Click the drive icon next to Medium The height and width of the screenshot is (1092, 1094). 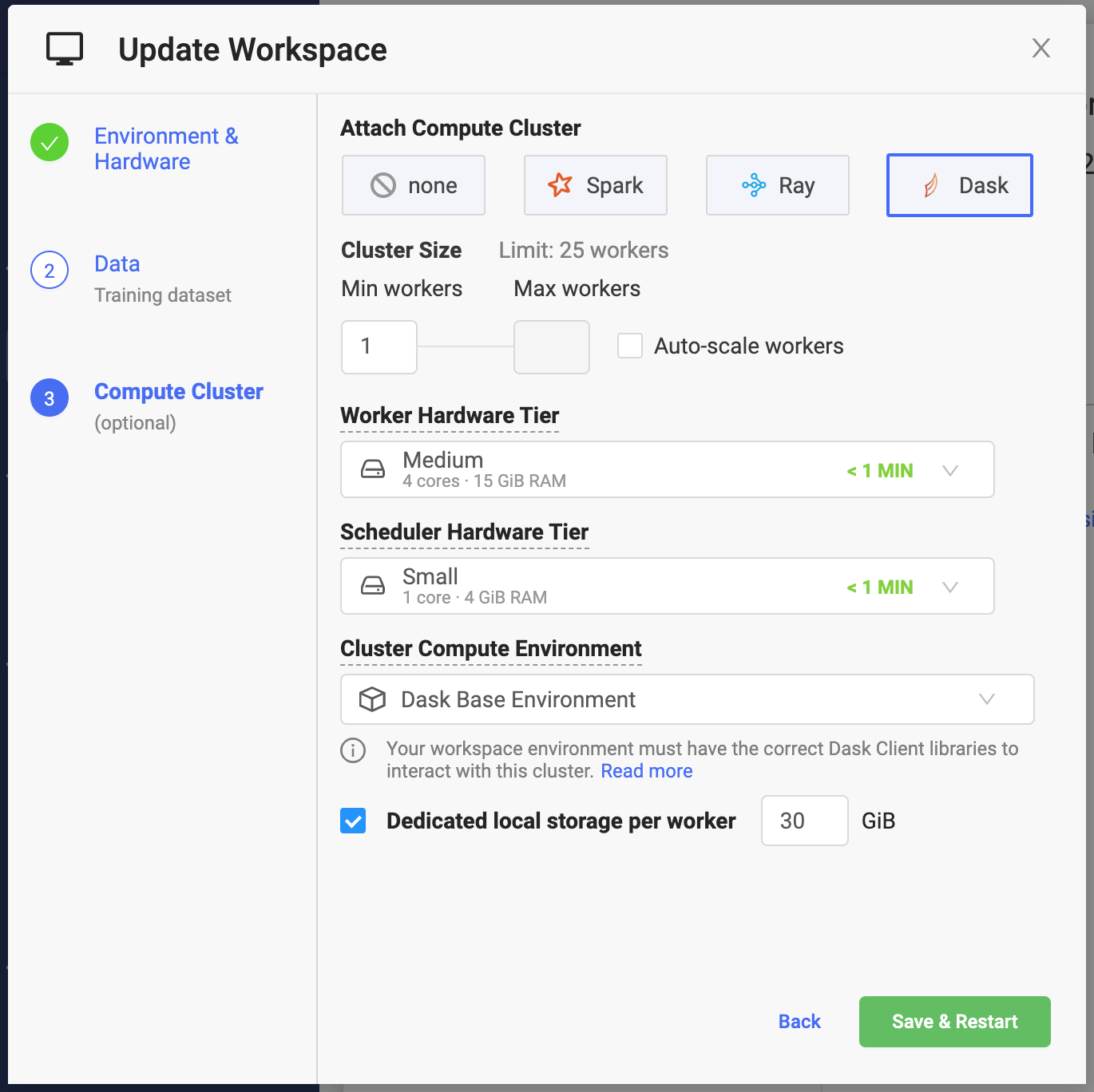(373, 469)
